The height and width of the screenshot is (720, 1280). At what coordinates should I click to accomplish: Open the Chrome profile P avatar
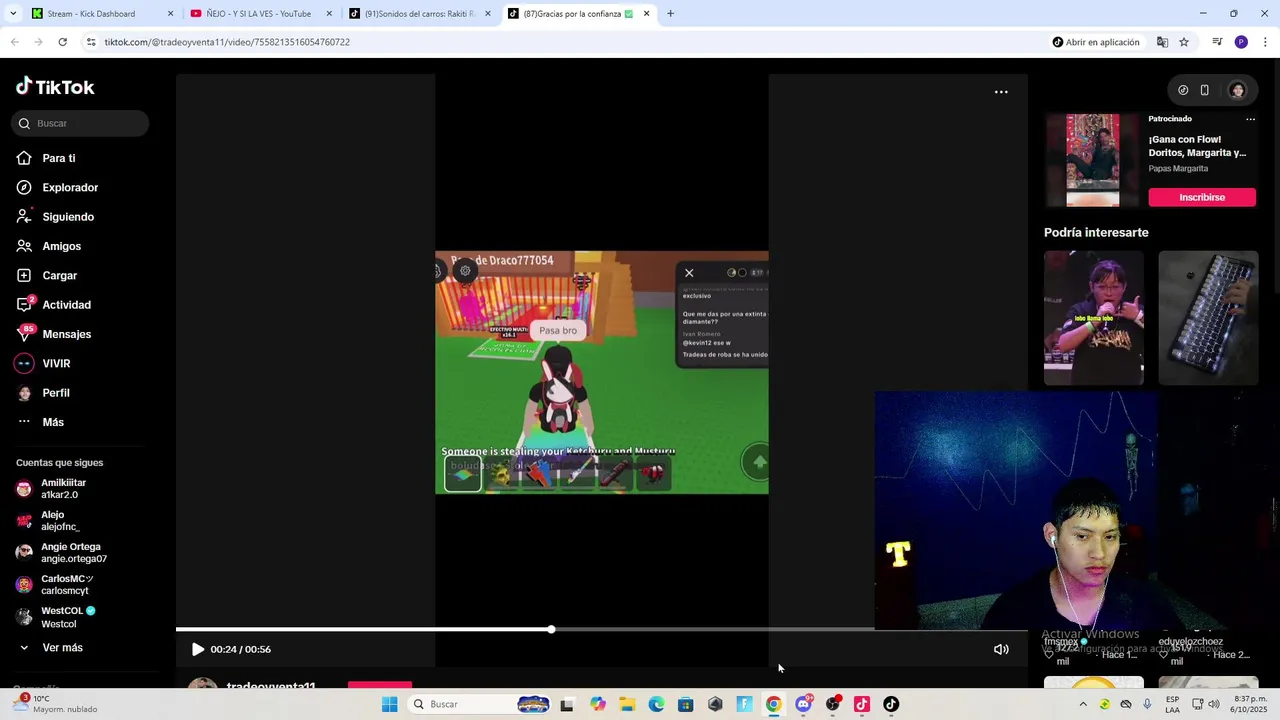(1241, 42)
